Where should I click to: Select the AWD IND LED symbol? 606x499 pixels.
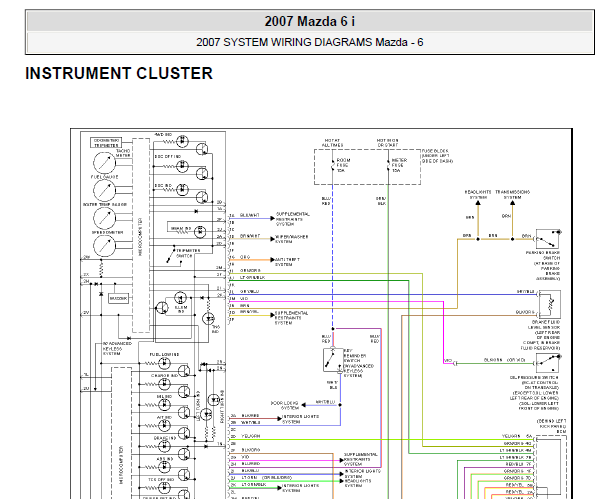click(x=182, y=141)
